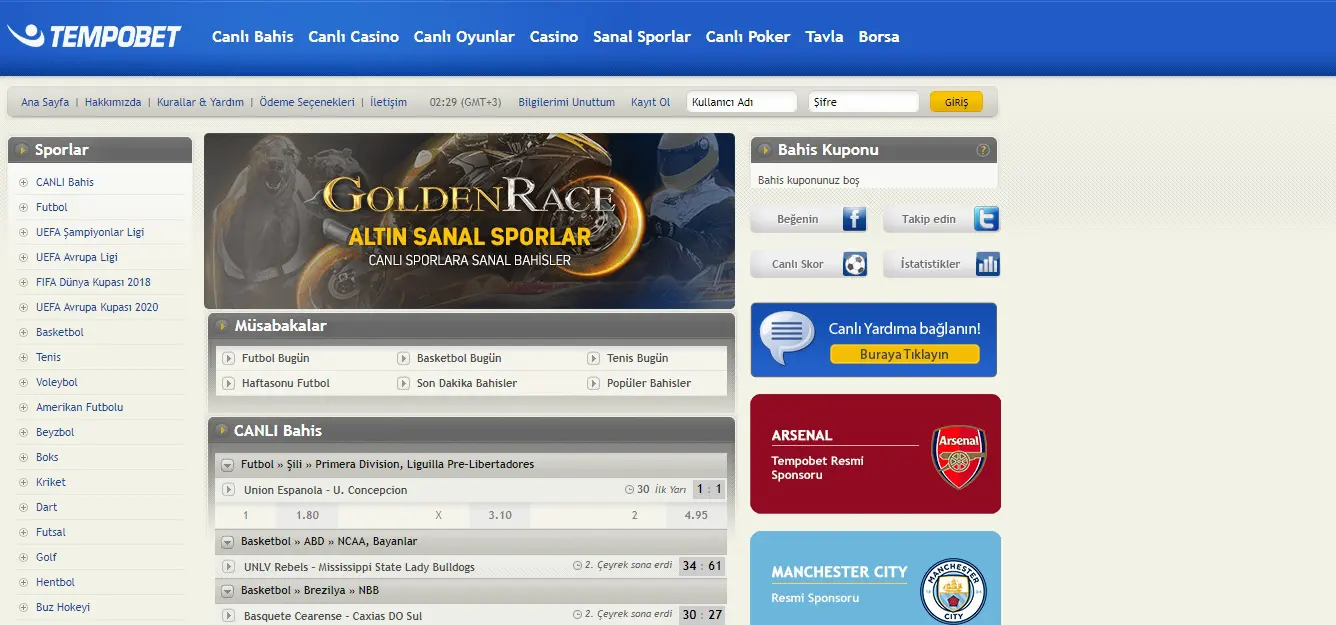The height and width of the screenshot is (625, 1336).
Task: Expand the plus icon next to Futbol
Action: coord(24,207)
